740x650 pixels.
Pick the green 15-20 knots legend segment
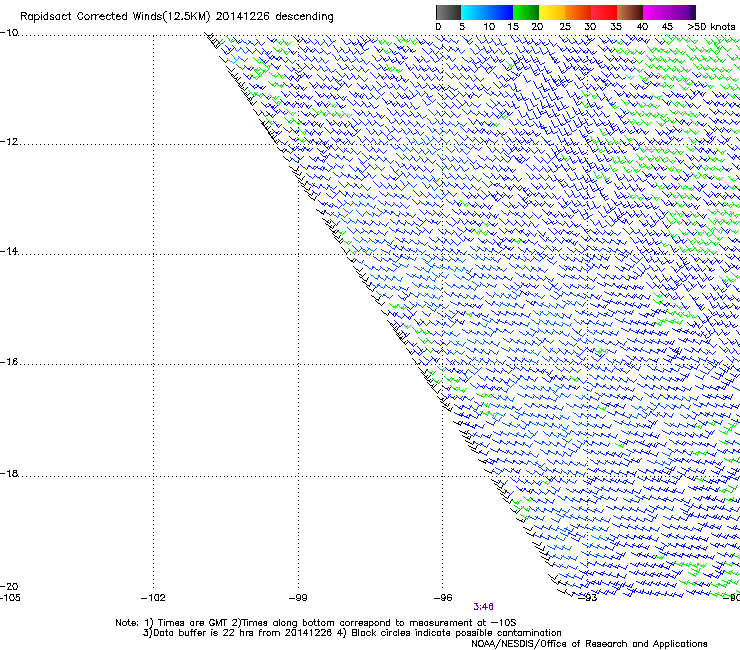tap(526, 12)
